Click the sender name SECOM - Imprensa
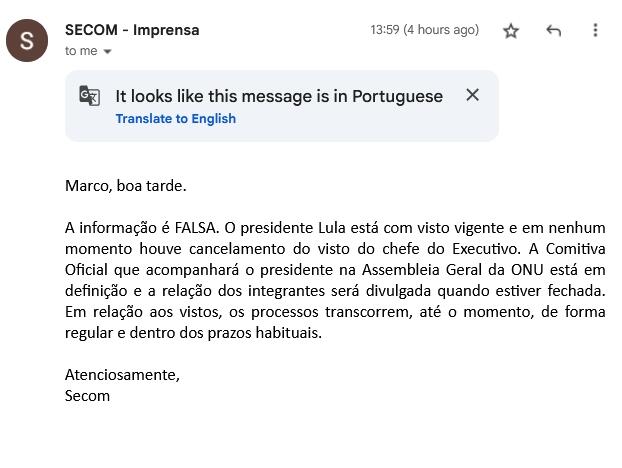This screenshot has width=622, height=468. (132, 30)
